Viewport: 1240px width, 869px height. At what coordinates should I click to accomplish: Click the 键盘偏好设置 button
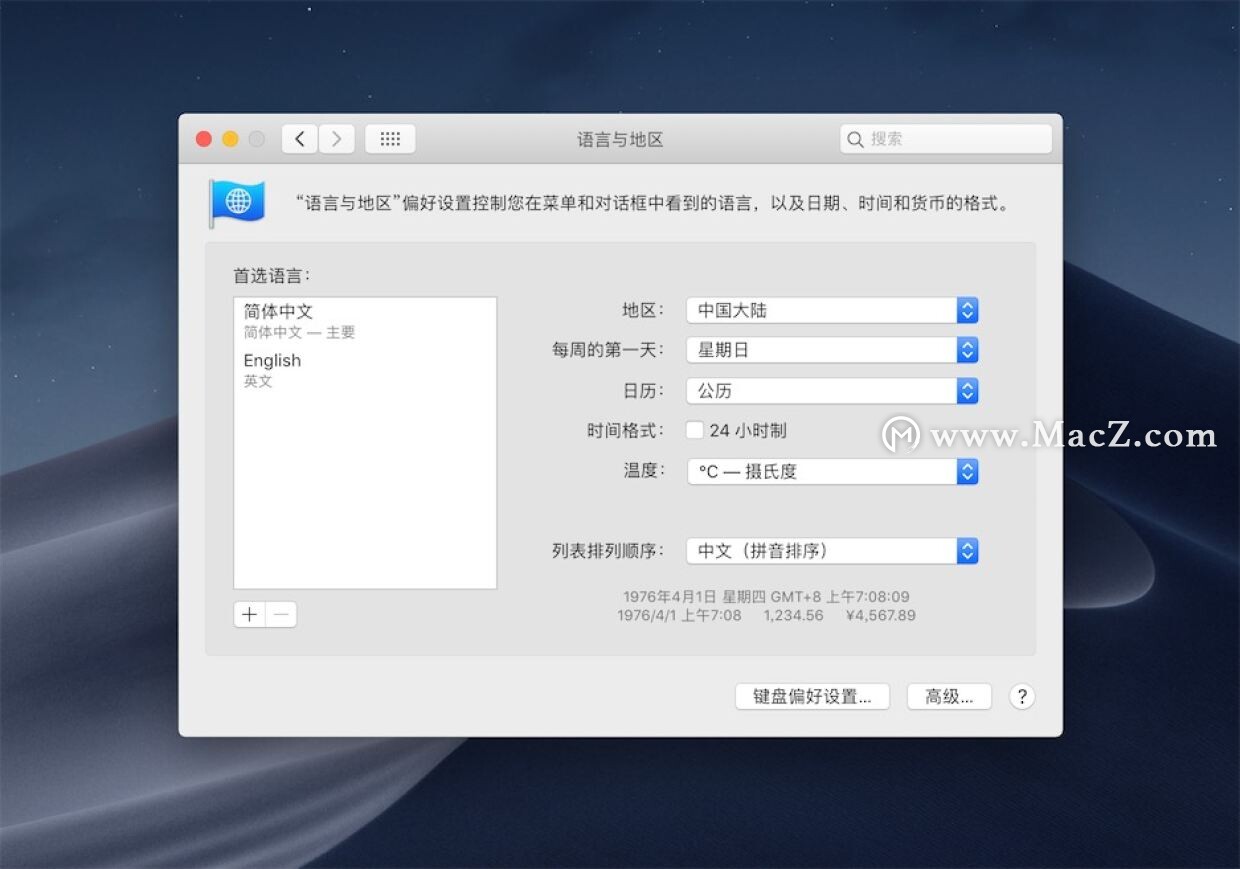pyautogui.click(x=812, y=696)
